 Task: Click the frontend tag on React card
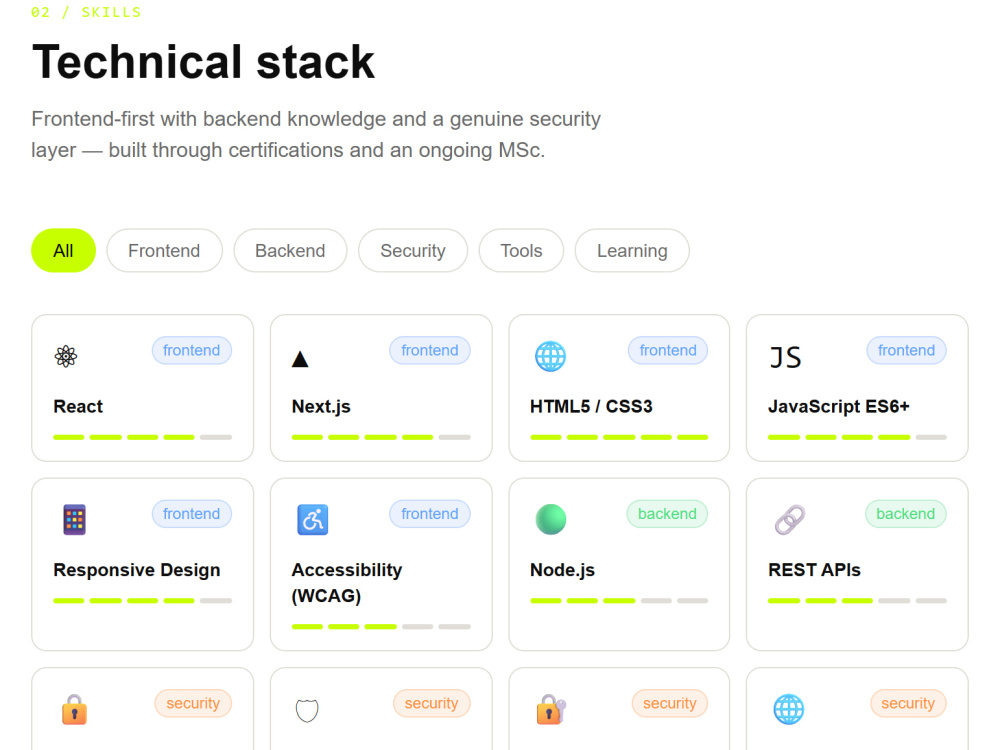[191, 350]
